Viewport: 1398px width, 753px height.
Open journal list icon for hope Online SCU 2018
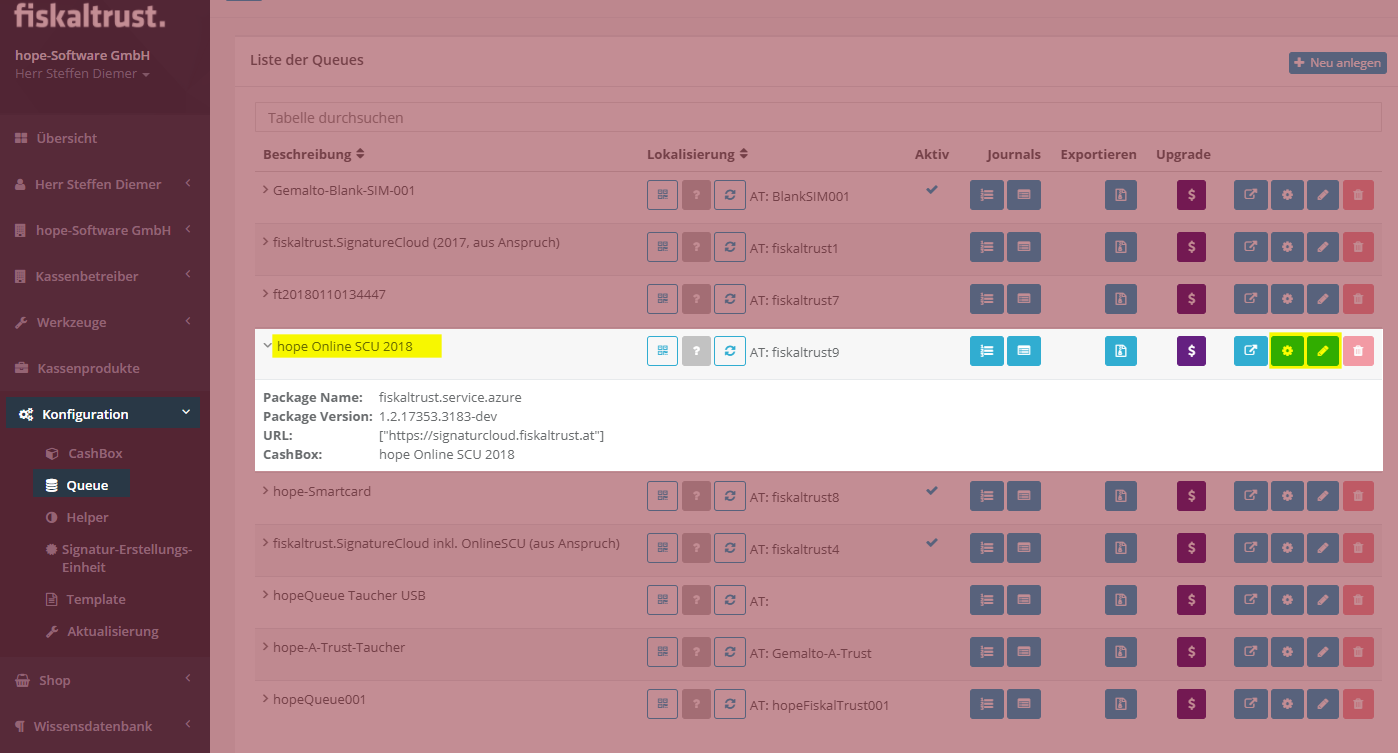tap(987, 351)
